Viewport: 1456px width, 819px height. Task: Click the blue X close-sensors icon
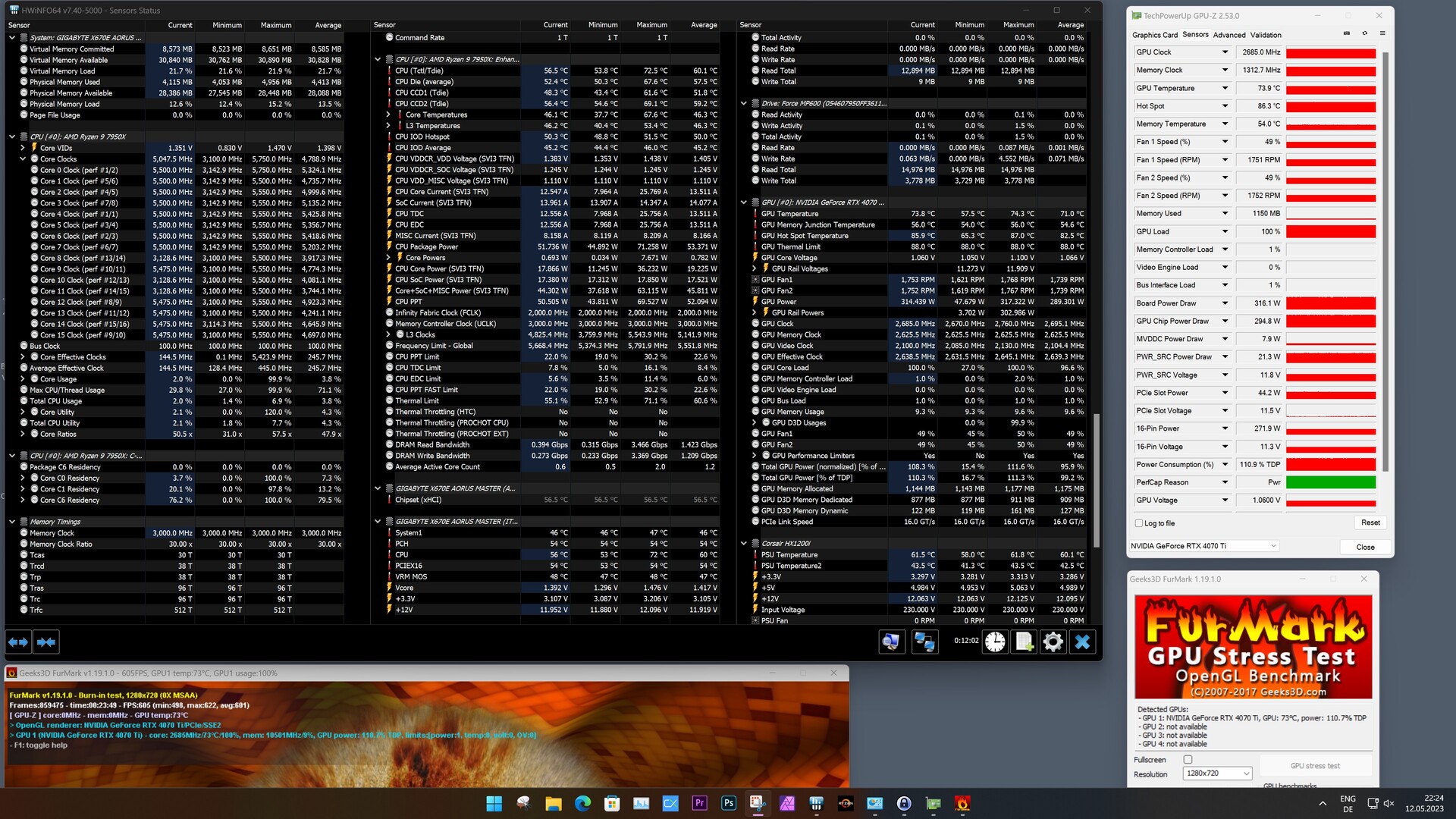(1082, 642)
